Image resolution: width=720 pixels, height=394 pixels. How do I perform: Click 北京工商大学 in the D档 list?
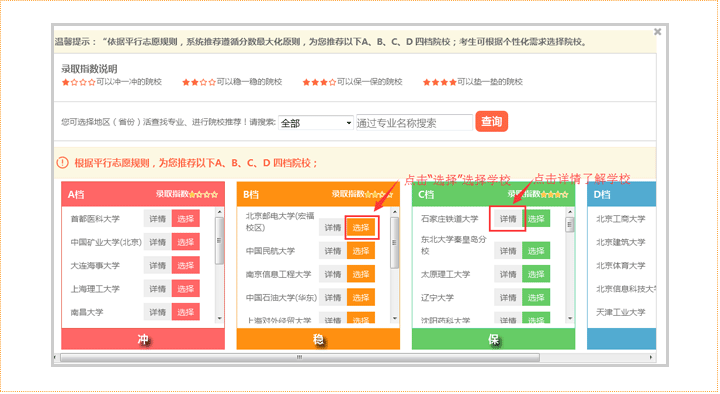click(620, 219)
